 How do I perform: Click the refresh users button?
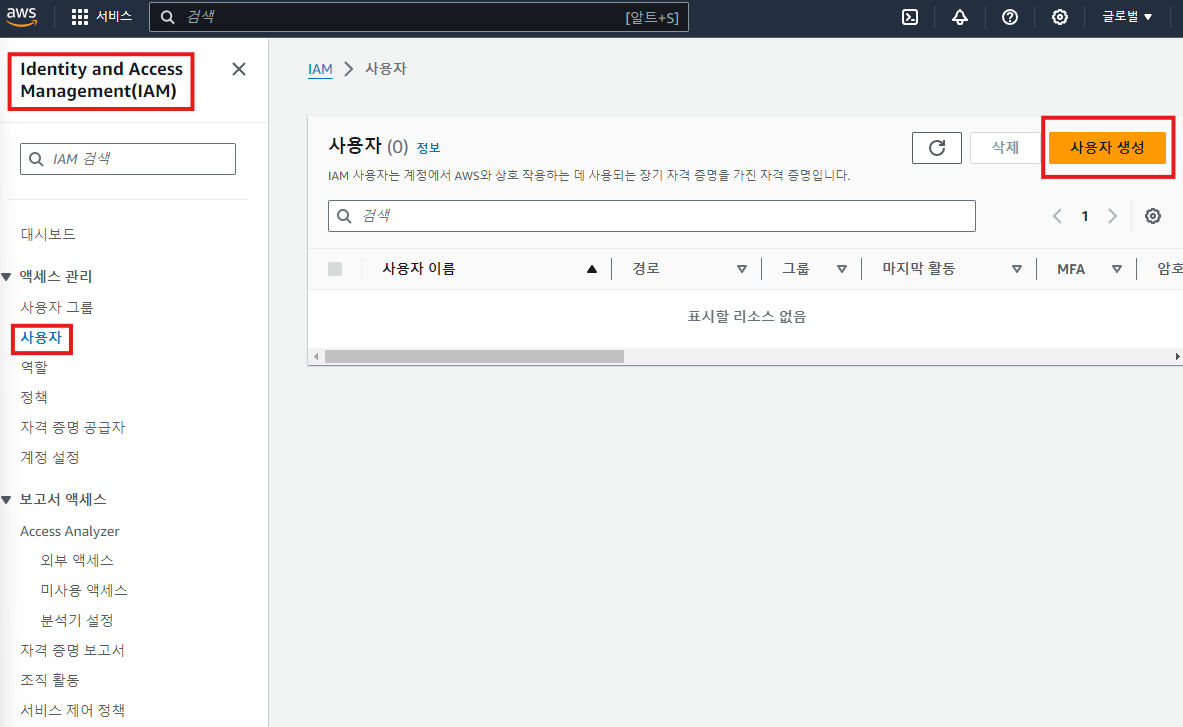point(936,148)
